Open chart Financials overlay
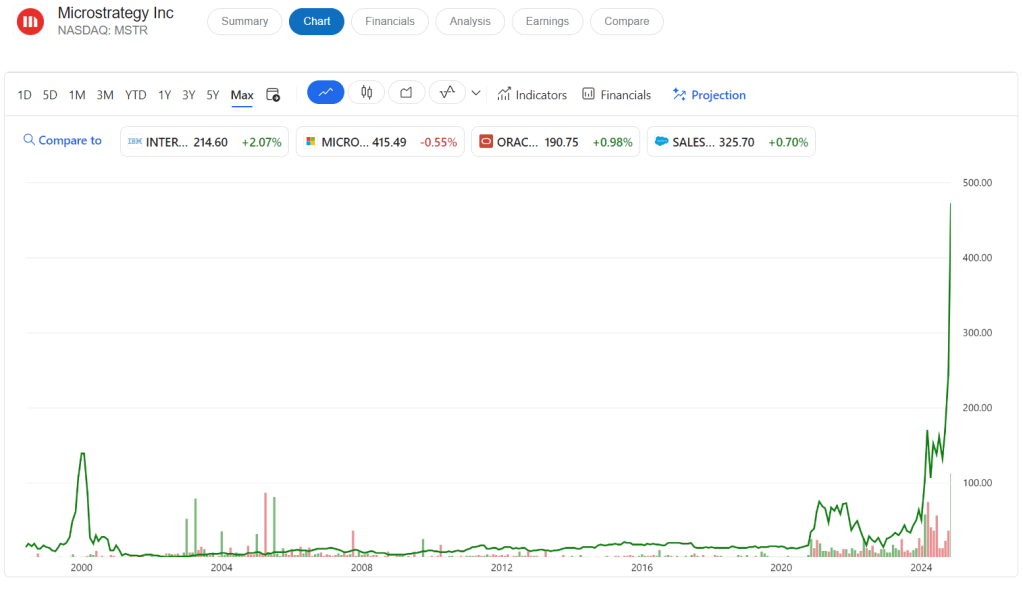Screen dimensions: 1023x611 616,95
